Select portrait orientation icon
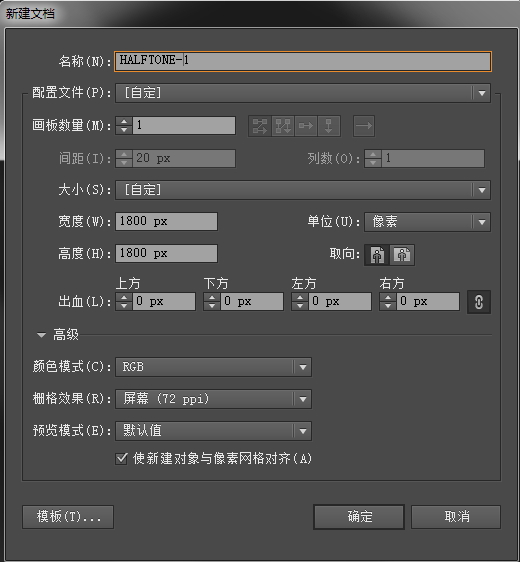This screenshot has height=562, width=520. point(377,255)
